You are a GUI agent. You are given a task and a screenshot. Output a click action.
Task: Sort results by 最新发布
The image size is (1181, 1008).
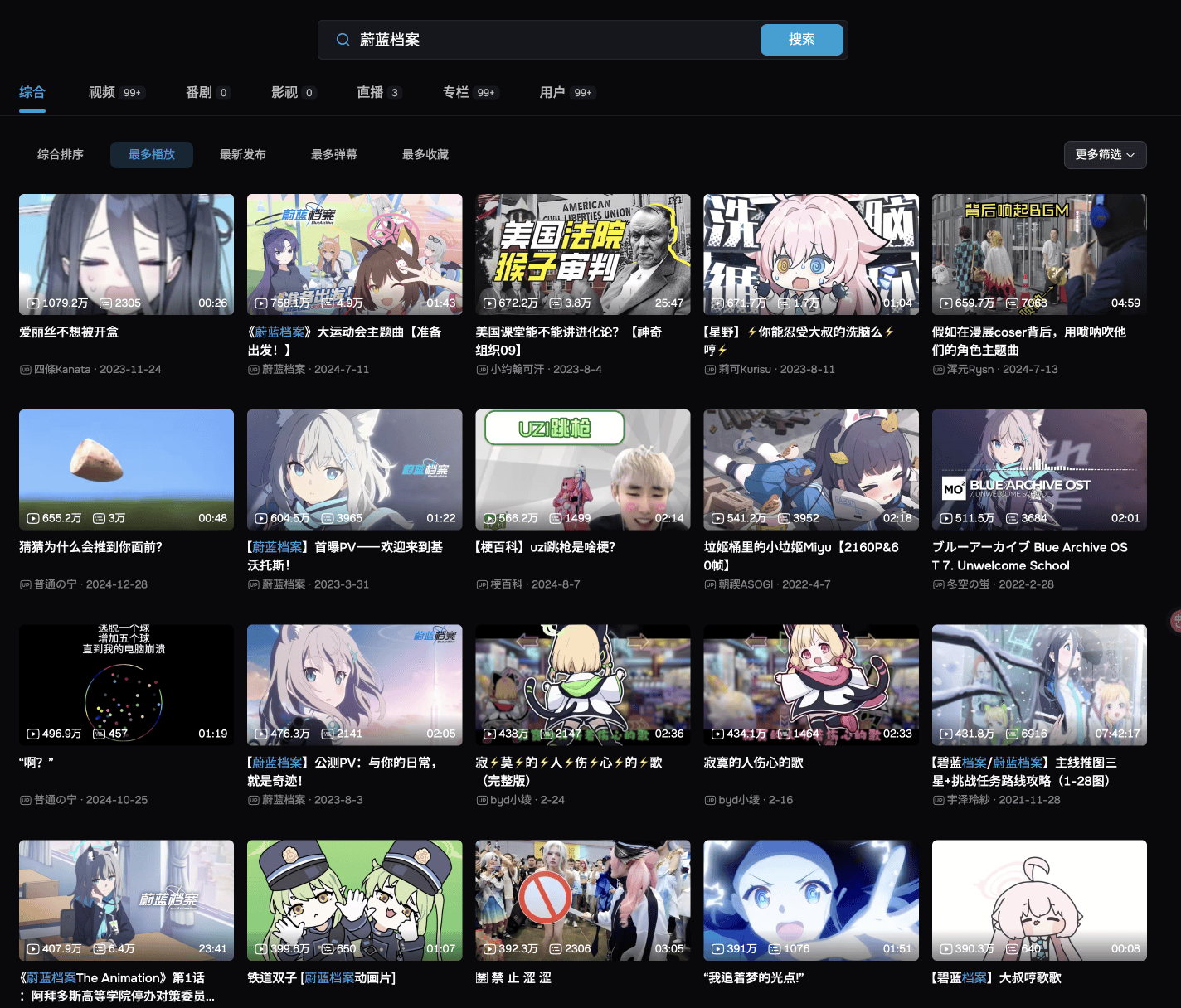243,154
